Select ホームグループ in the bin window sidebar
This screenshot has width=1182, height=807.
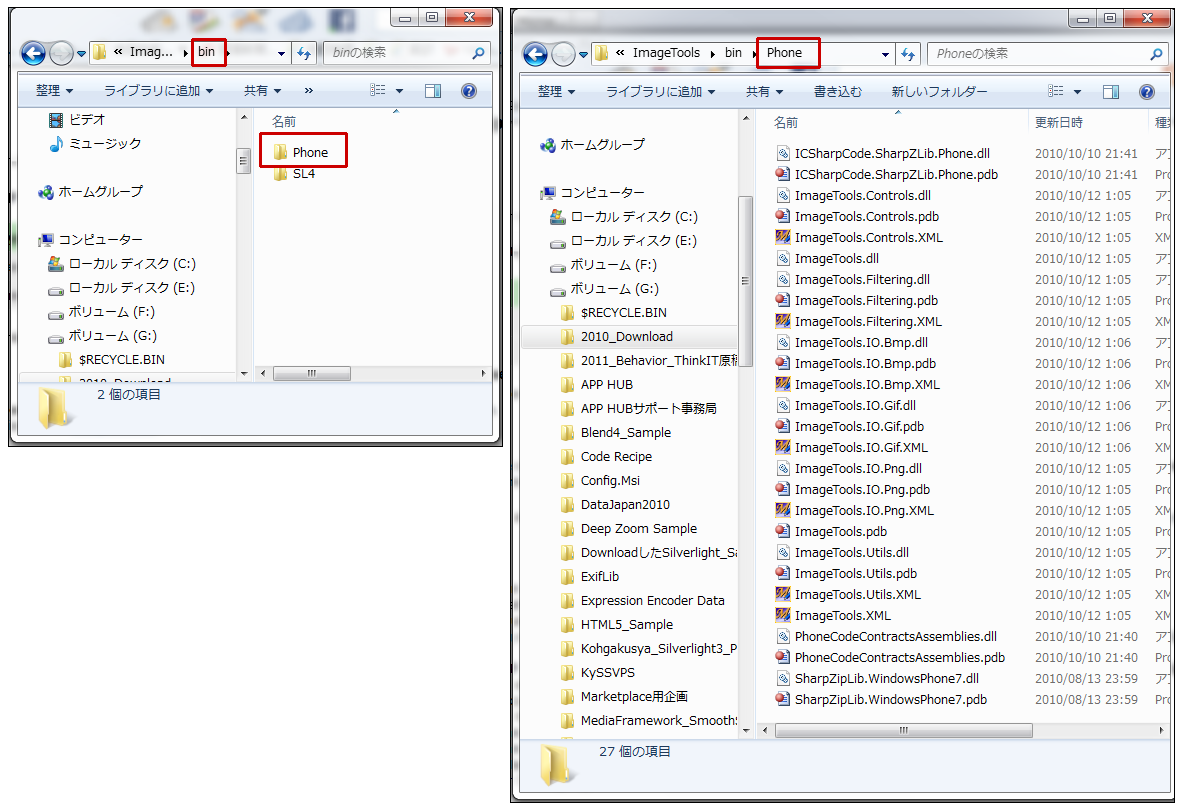pyautogui.click(x=90, y=192)
